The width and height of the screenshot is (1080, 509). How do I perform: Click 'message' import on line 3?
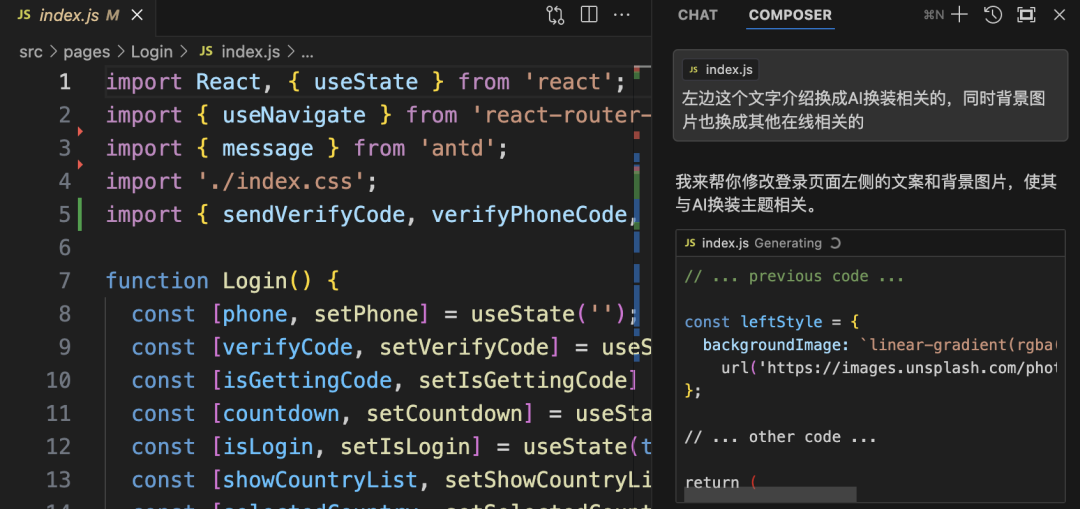tap(268, 149)
